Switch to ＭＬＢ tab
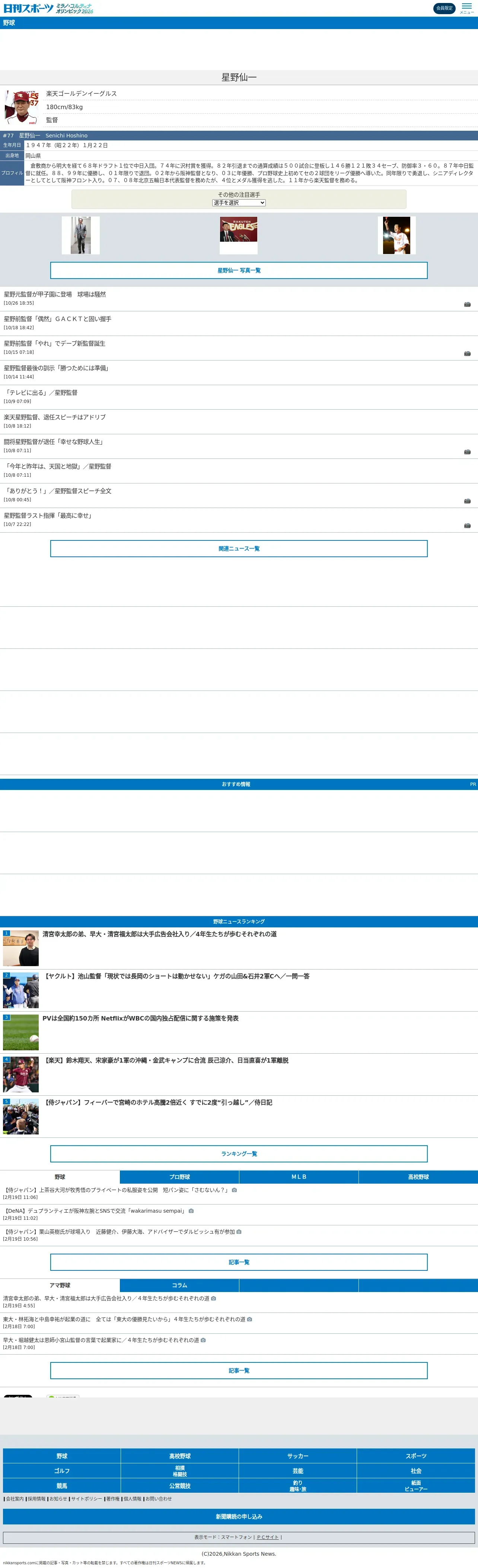The image size is (478, 1568). tap(299, 1177)
